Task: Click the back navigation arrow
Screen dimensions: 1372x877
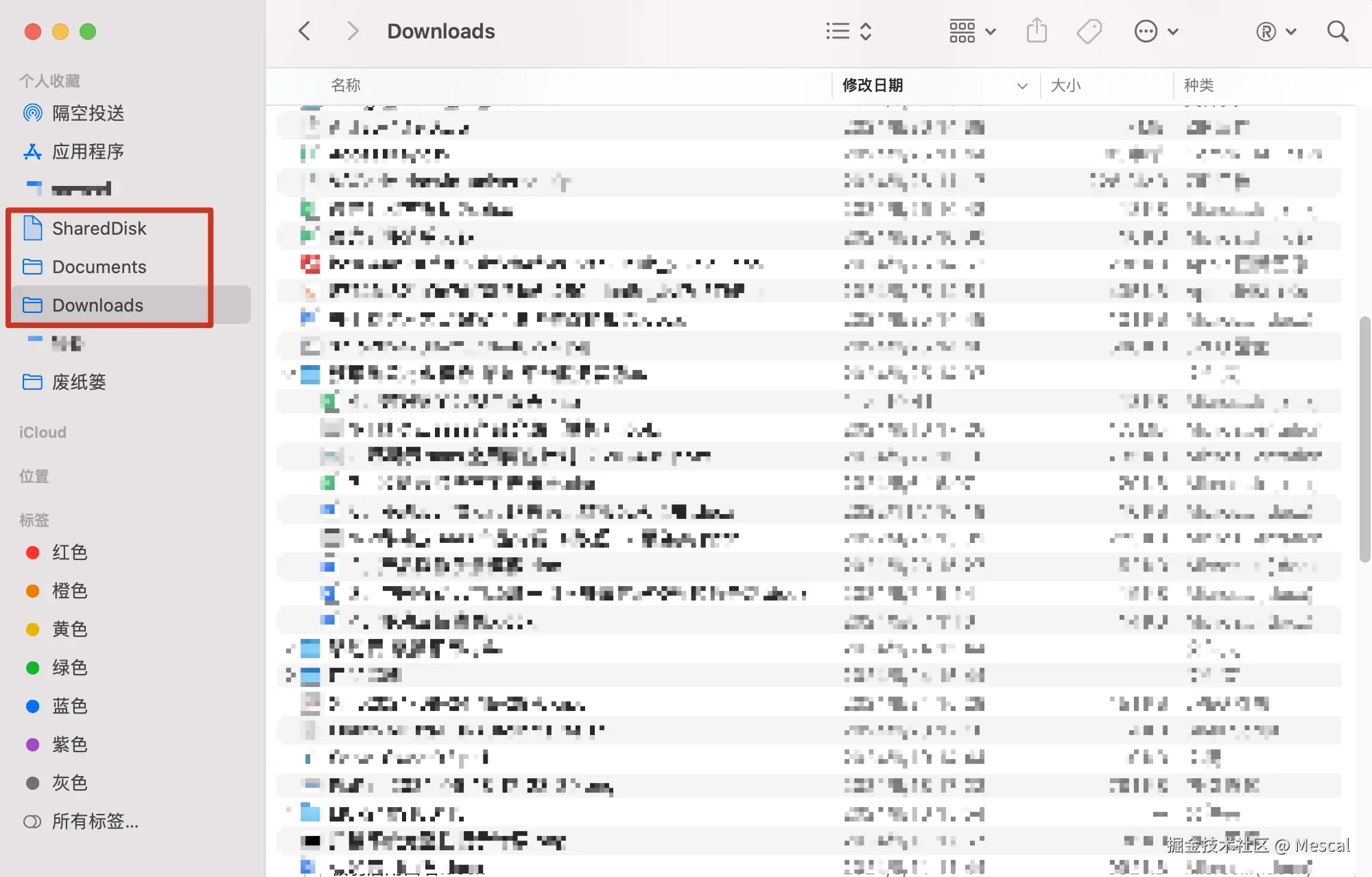Action: 305,32
